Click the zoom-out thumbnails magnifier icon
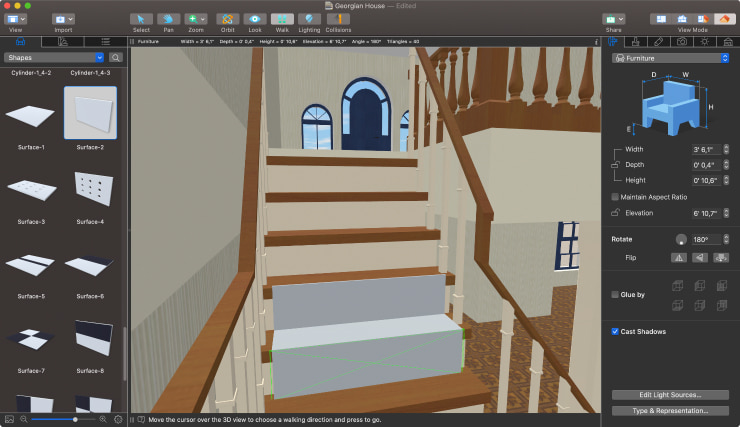 pyautogui.click(x=24, y=419)
